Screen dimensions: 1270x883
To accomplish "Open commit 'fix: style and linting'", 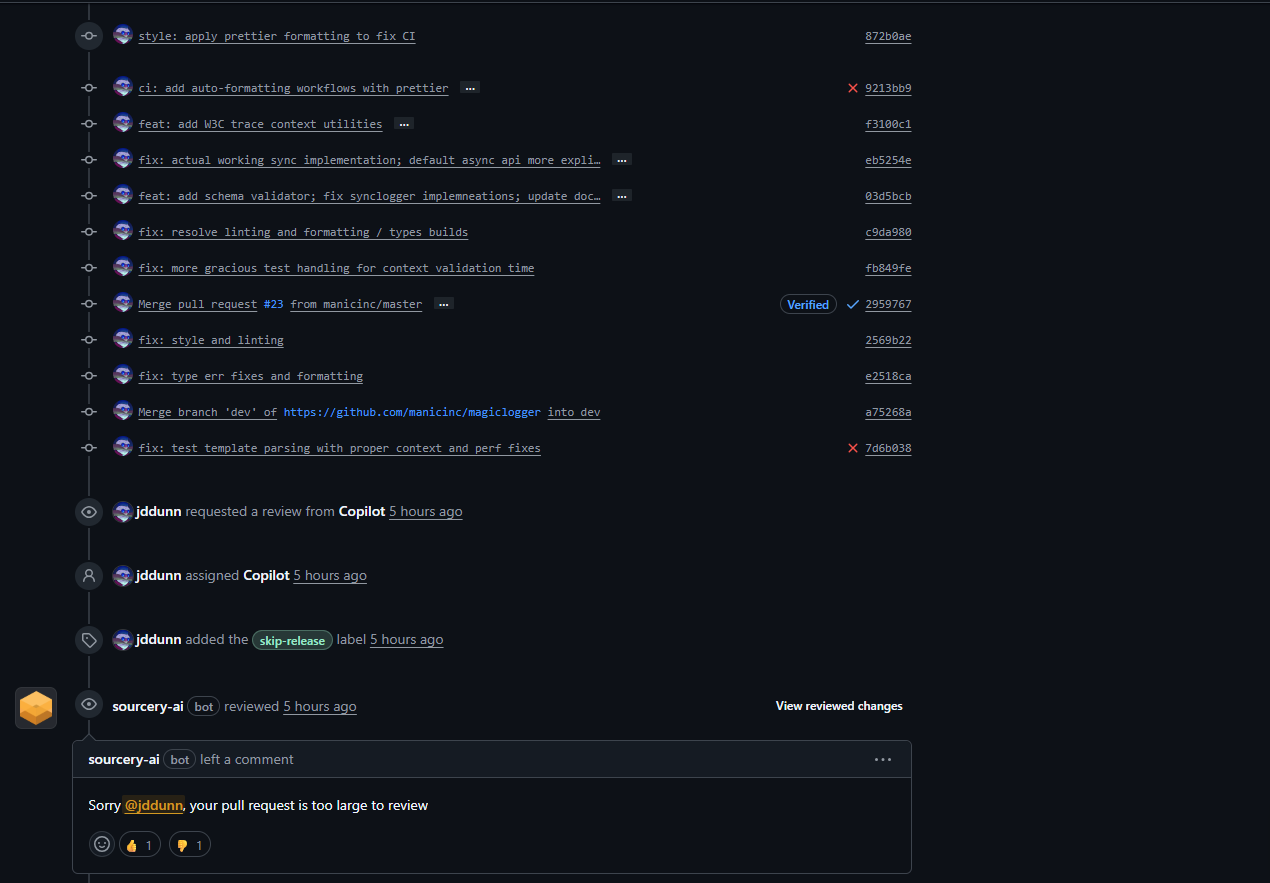I will pyautogui.click(x=211, y=340).
